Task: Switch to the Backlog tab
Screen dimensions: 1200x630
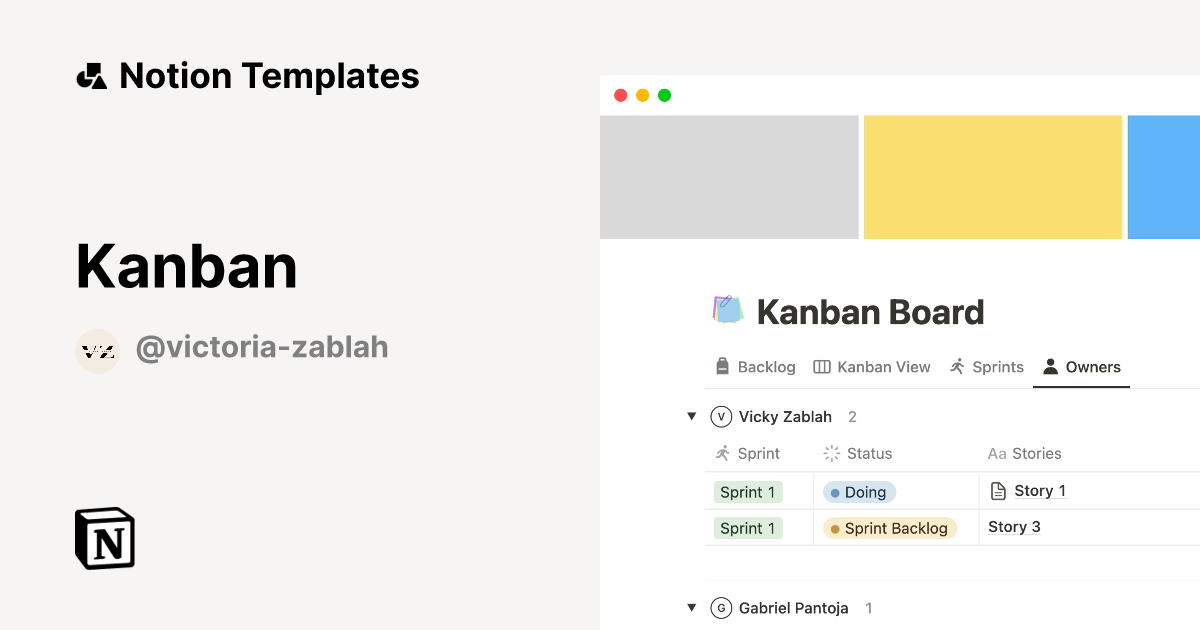Action: click(756, 367)
